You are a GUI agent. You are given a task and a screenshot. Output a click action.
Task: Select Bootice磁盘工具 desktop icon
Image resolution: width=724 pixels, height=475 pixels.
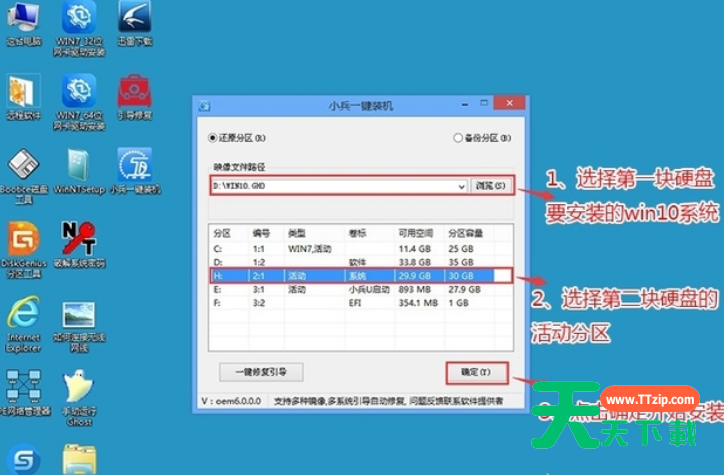24,176
